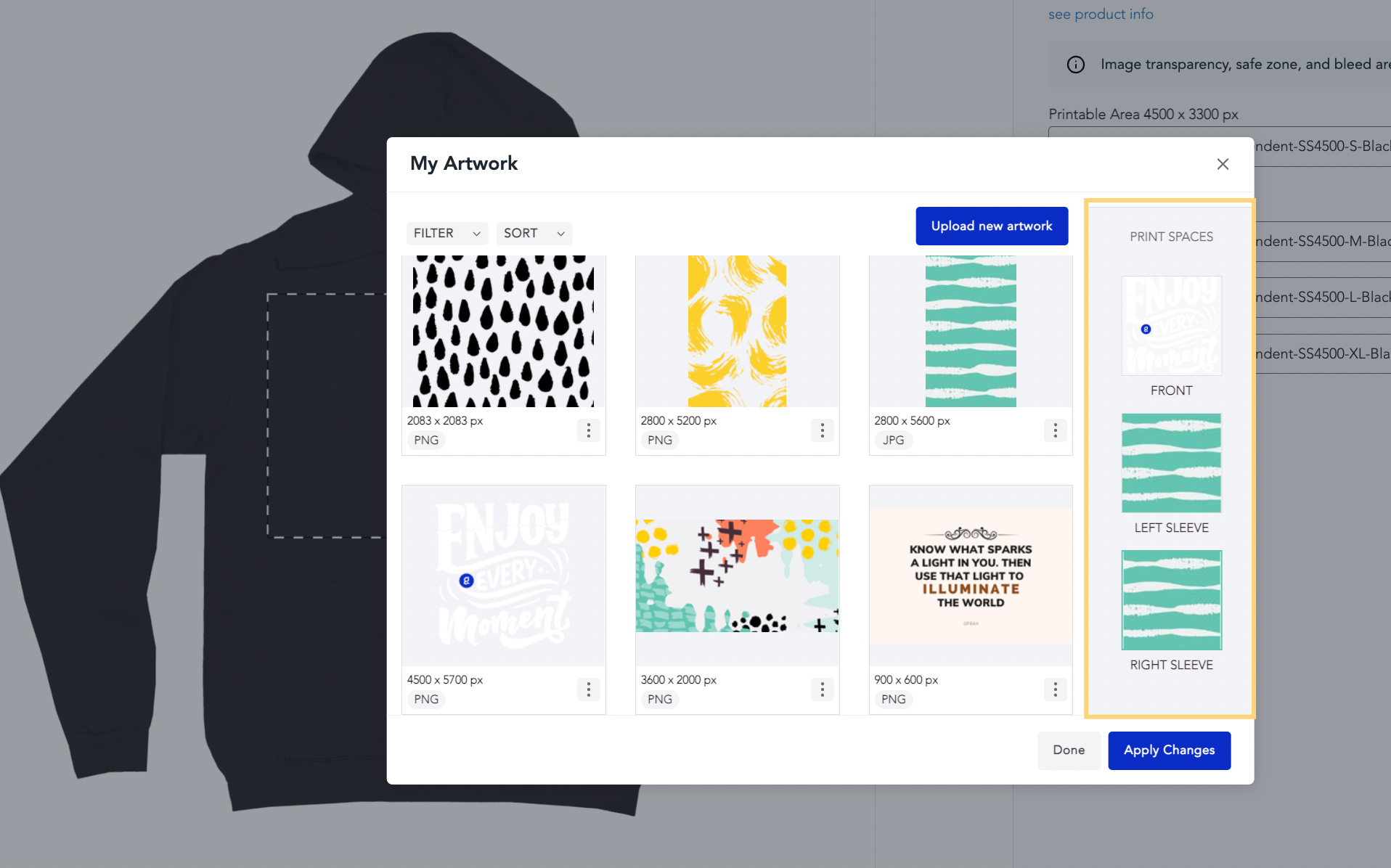Expand the SORT dropdown
This screenshot has height=868, width=1391.
click(534, 233)
